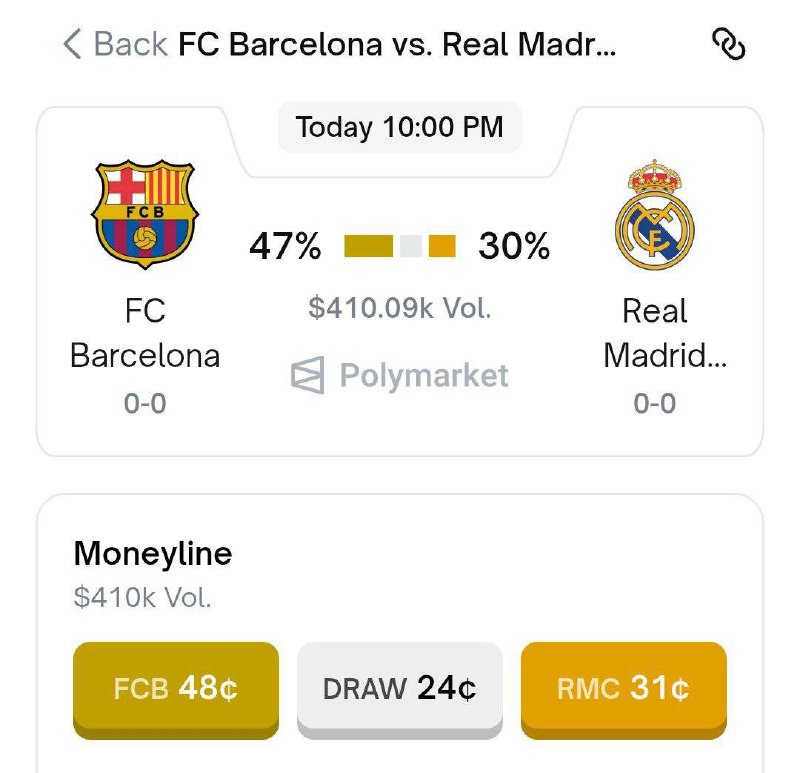Tap the back chevron arrow icon
This screenshot has height=773, width=800.
point(72,44)
